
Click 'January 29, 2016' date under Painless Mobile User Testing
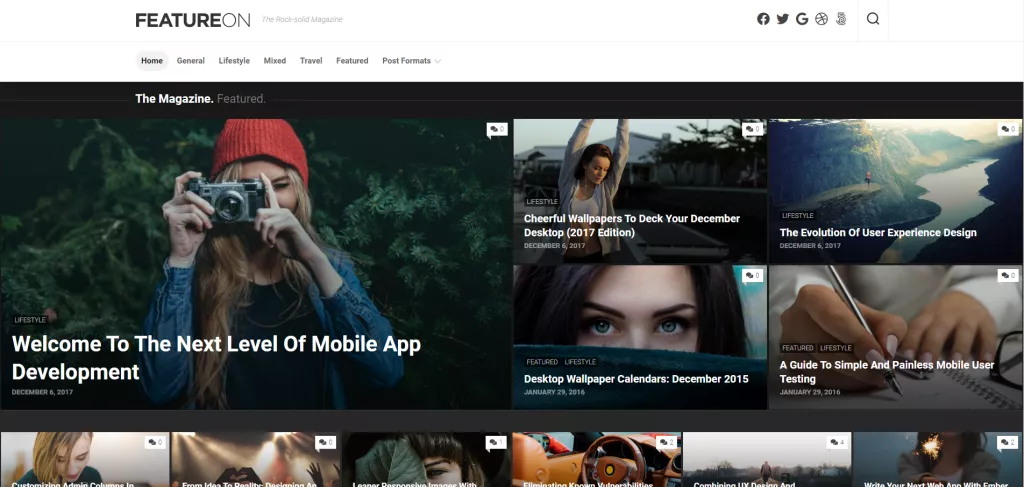click(810, 392)
